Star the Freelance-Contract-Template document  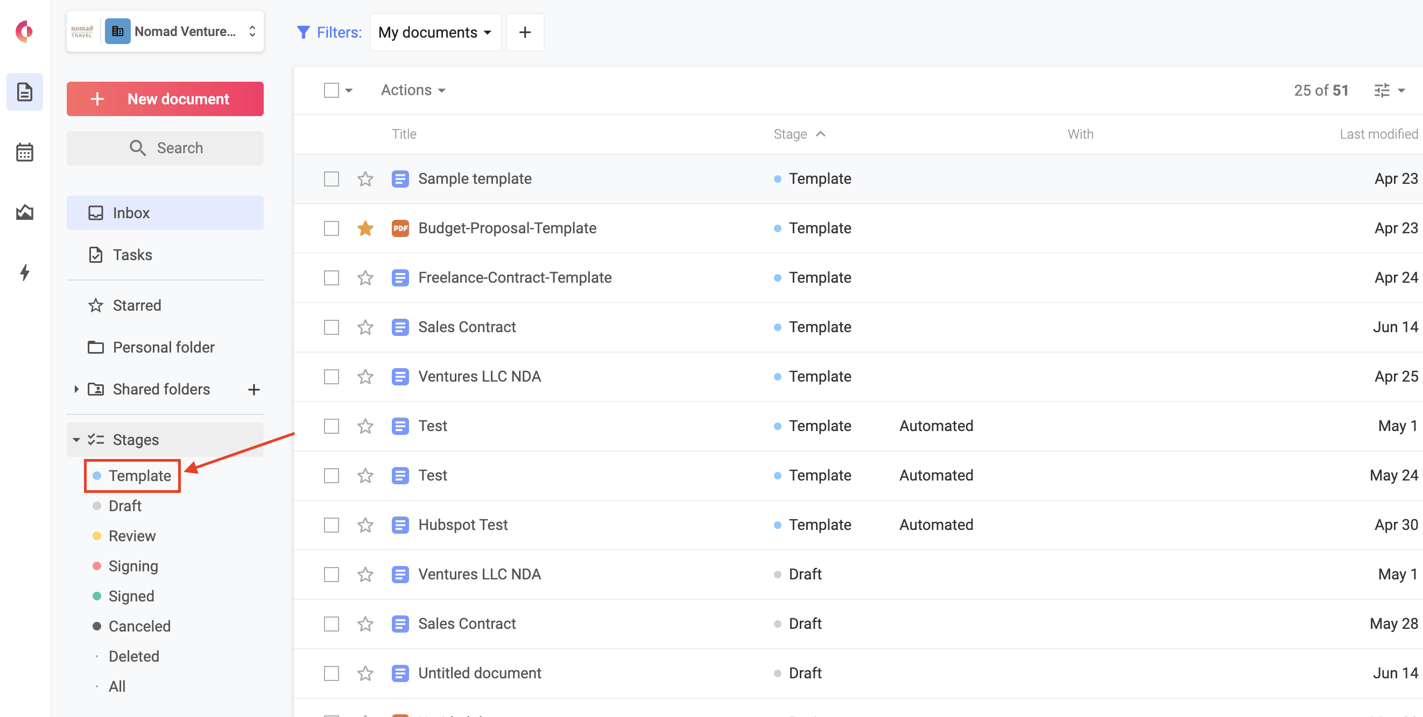point(365,278)
